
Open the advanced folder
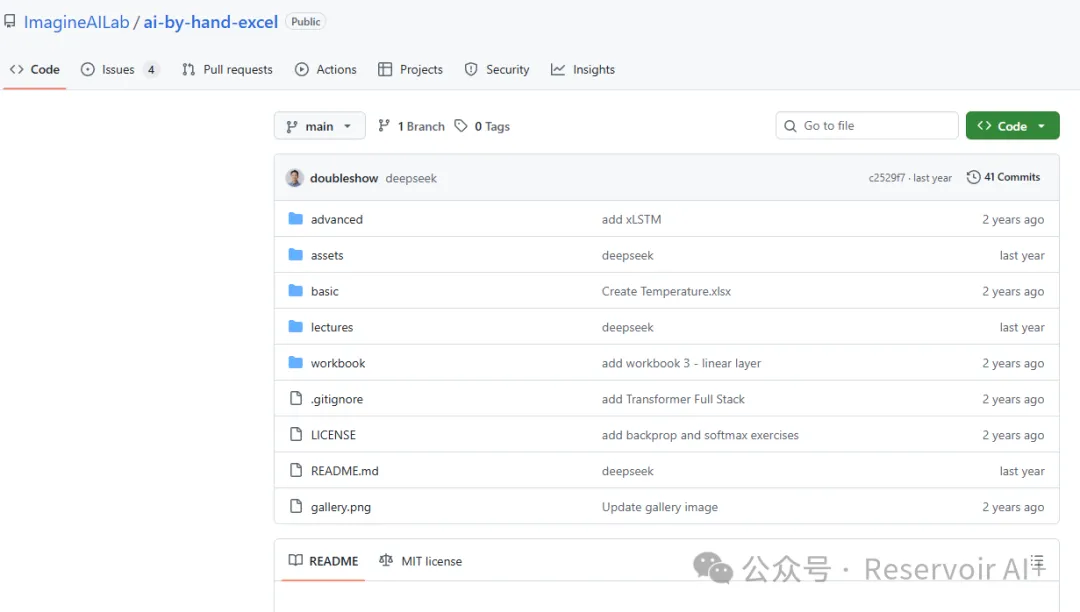pyautogui.click(x=336, y=220)
